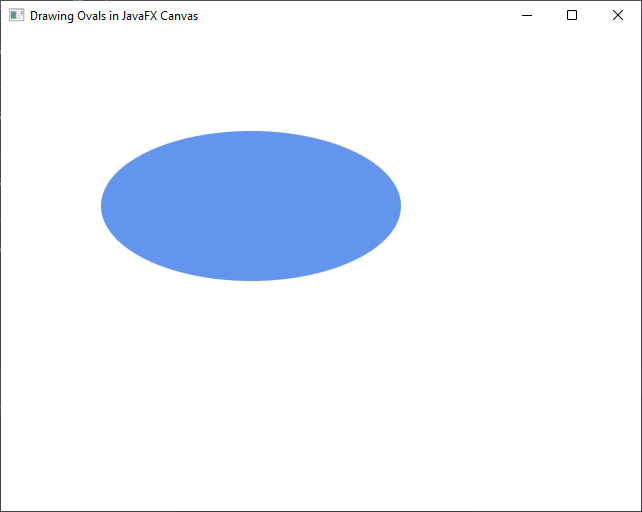642x512 pixels.
Task: Click the empty title bar beside the title
Action: [350, 15]
